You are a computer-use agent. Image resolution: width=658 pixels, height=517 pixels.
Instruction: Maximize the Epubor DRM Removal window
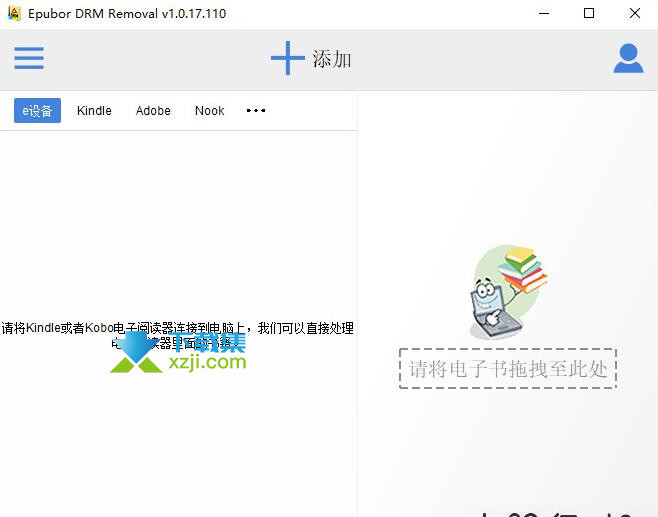589,13
